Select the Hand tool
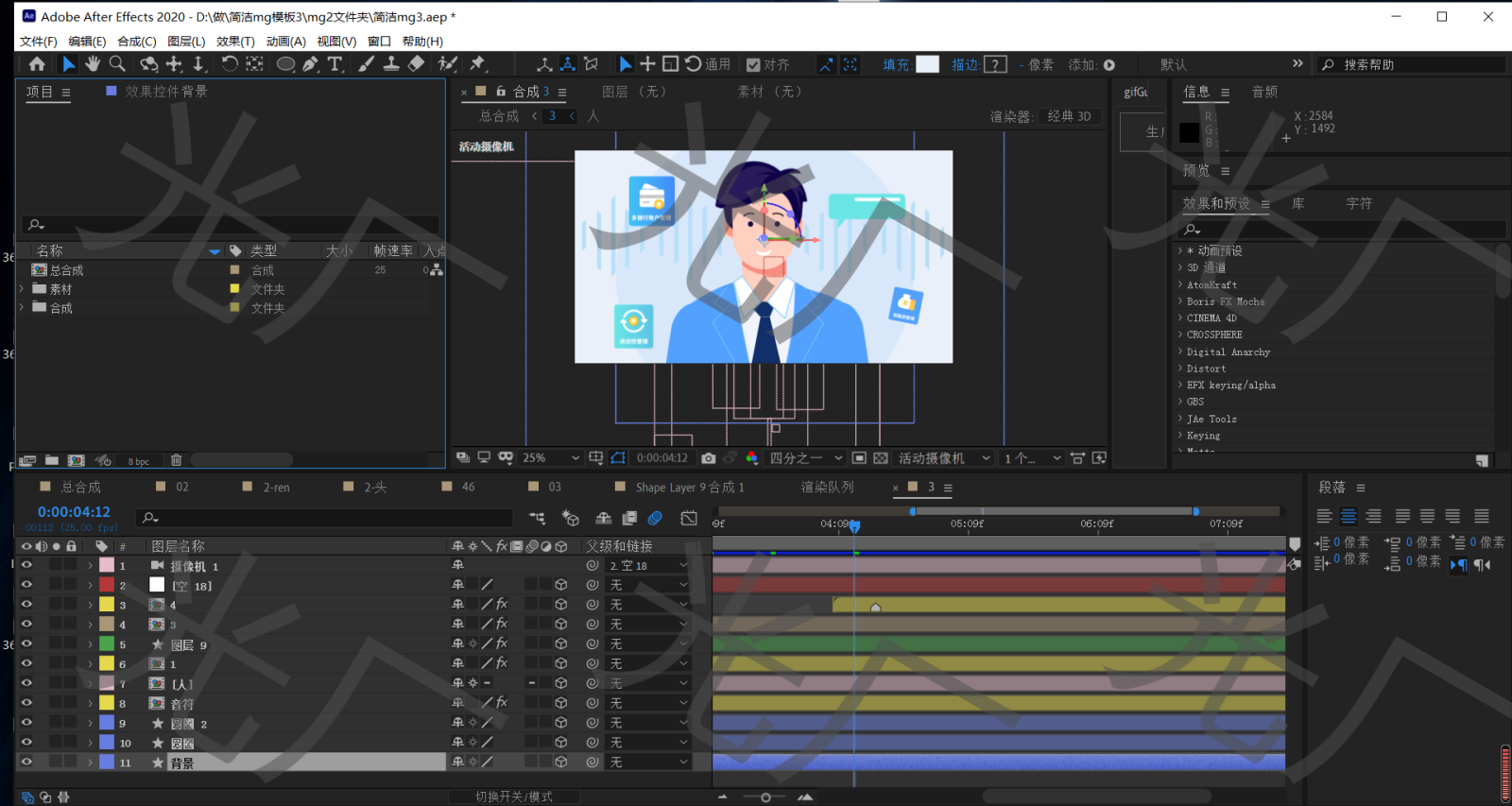 point(93,64)
